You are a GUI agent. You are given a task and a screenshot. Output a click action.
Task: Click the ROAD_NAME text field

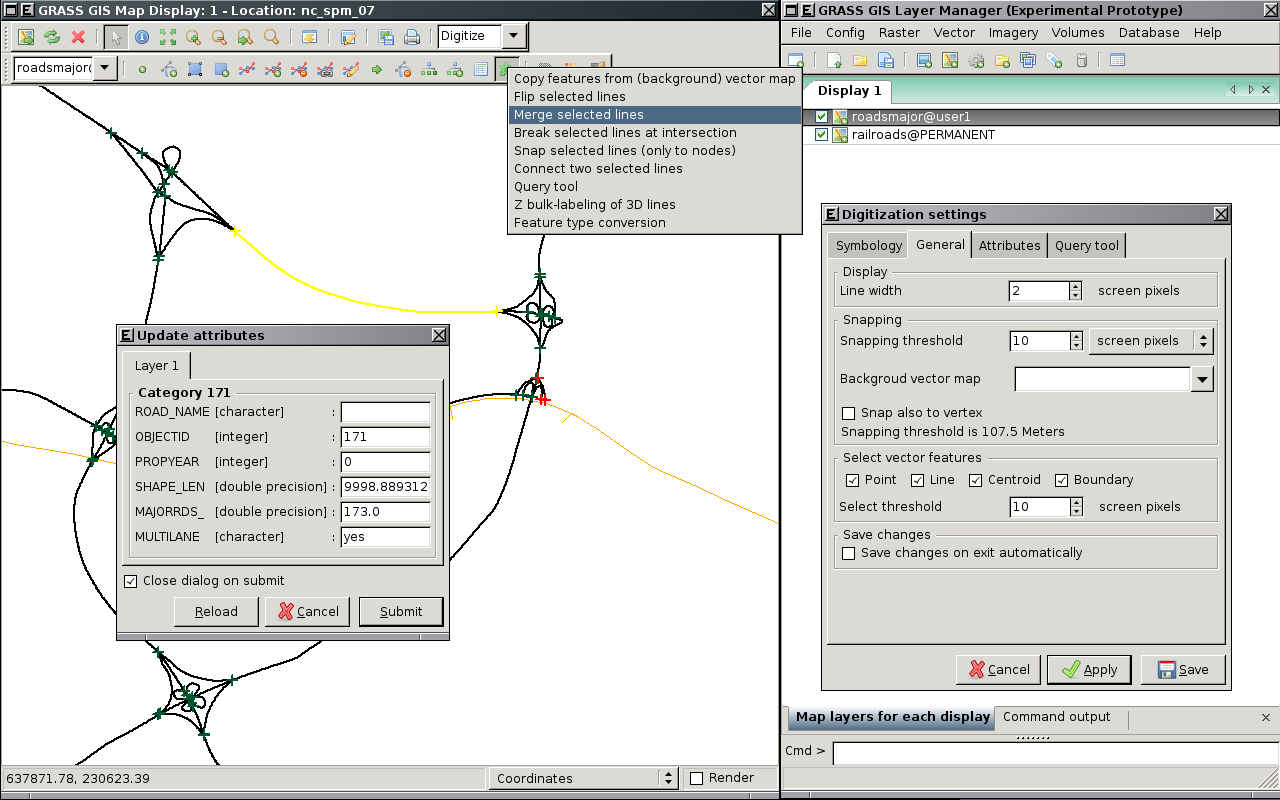pyautogui.click(x=385, y=412)
